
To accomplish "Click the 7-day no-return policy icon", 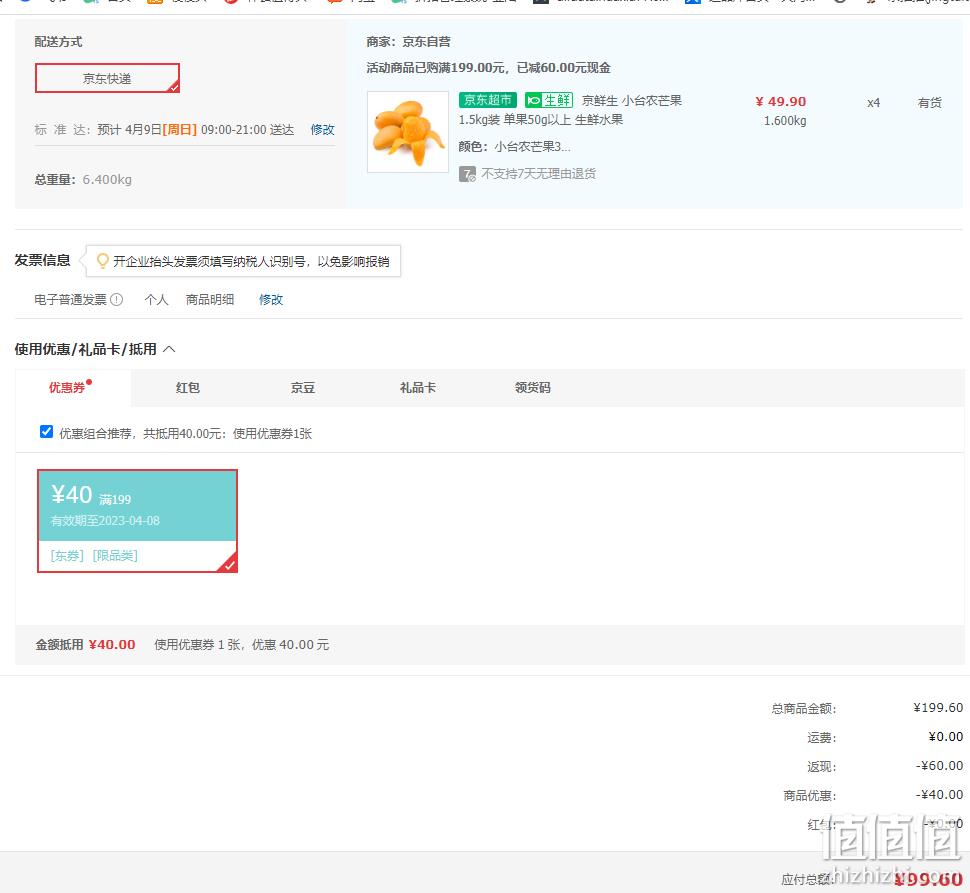I will click(x=467, y=174).
